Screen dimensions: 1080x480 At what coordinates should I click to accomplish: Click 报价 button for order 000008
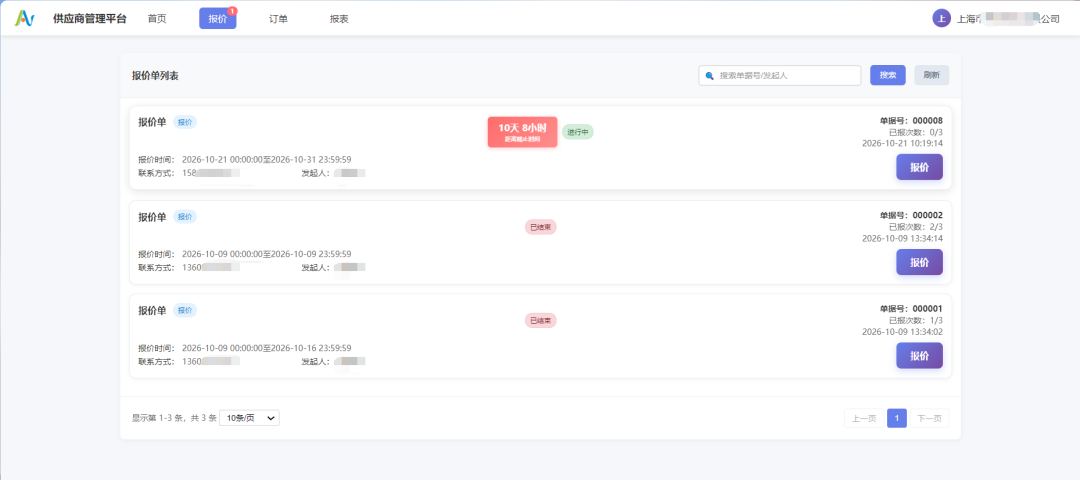click(919, 167)
